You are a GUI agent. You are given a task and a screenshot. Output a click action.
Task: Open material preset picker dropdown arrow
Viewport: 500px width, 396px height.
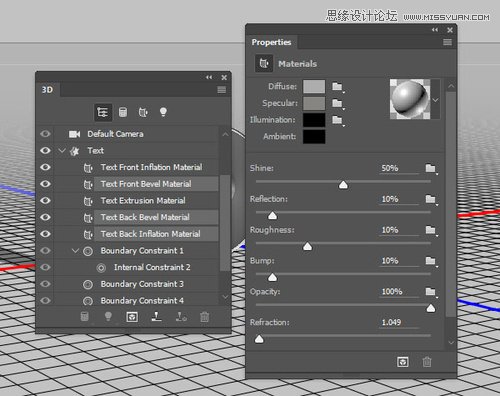click(435, 100)
